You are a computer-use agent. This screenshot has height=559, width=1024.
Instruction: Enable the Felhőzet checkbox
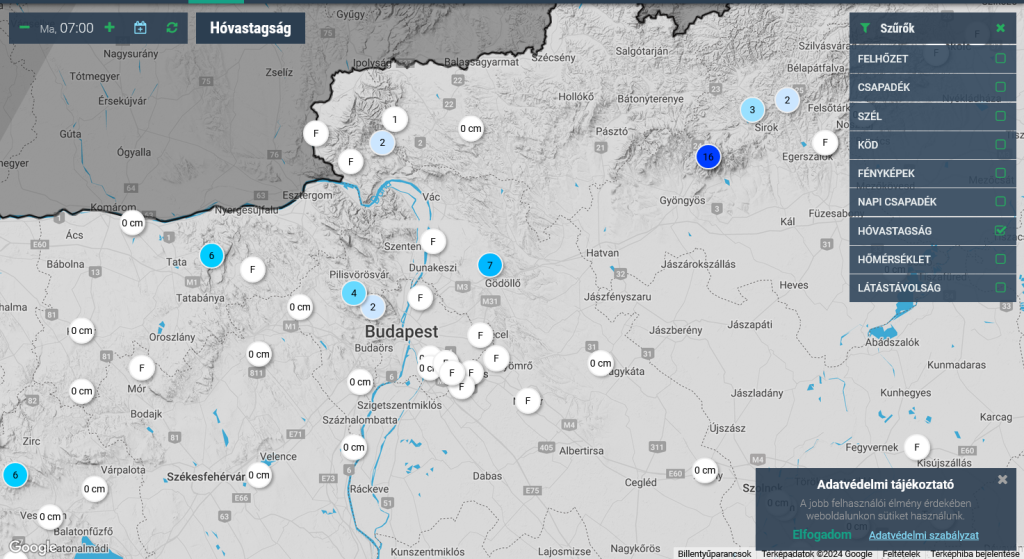click(1000, 58)
